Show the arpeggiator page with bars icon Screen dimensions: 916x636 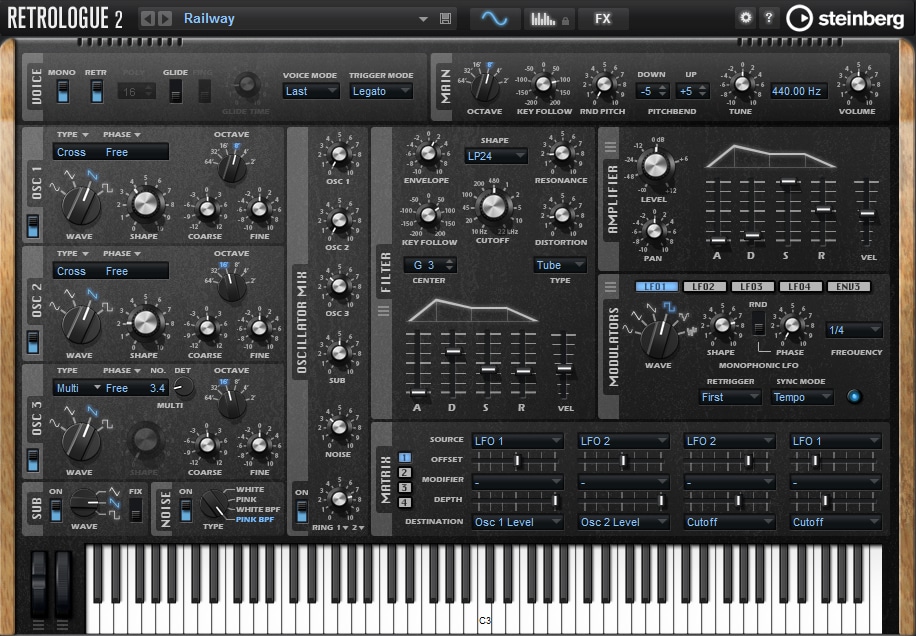click(545, 18)
